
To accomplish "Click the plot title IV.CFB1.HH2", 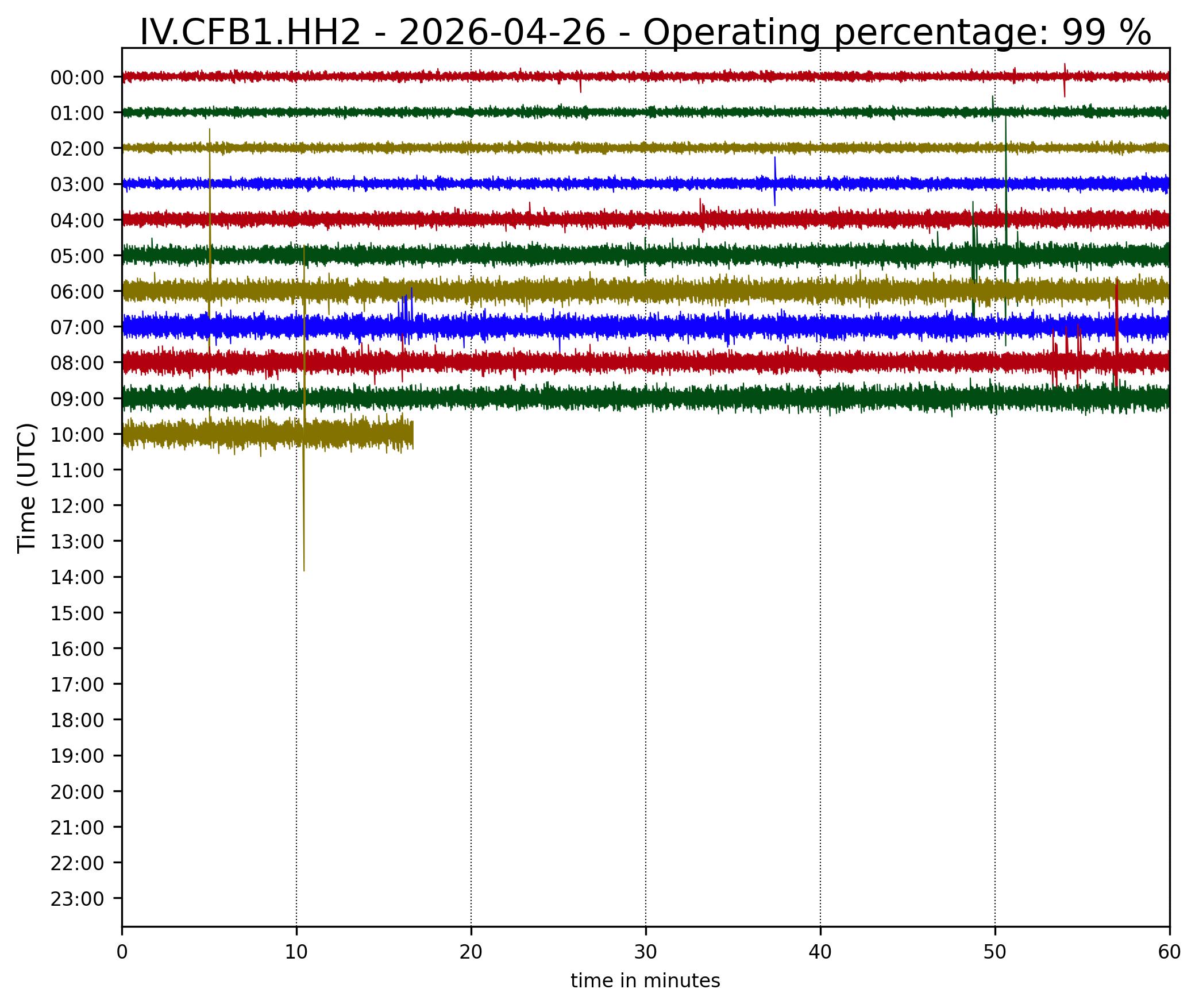I will coord(250,32).
